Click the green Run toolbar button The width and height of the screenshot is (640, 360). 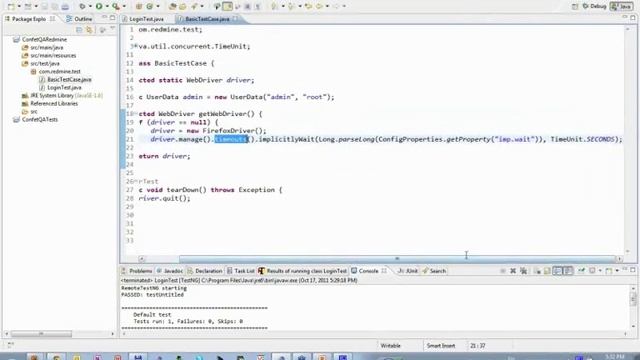coord(99,7)
